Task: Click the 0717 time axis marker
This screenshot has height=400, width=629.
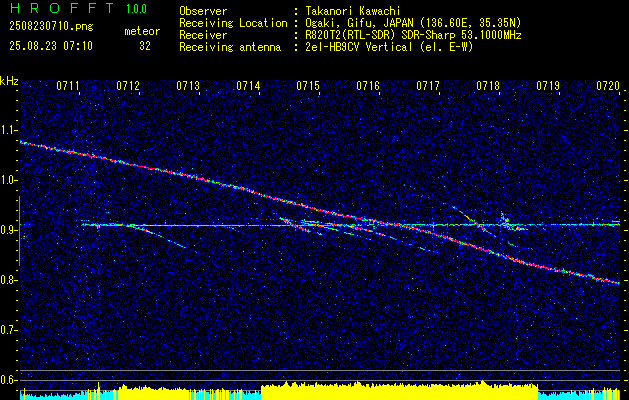Action: [428, 85]
